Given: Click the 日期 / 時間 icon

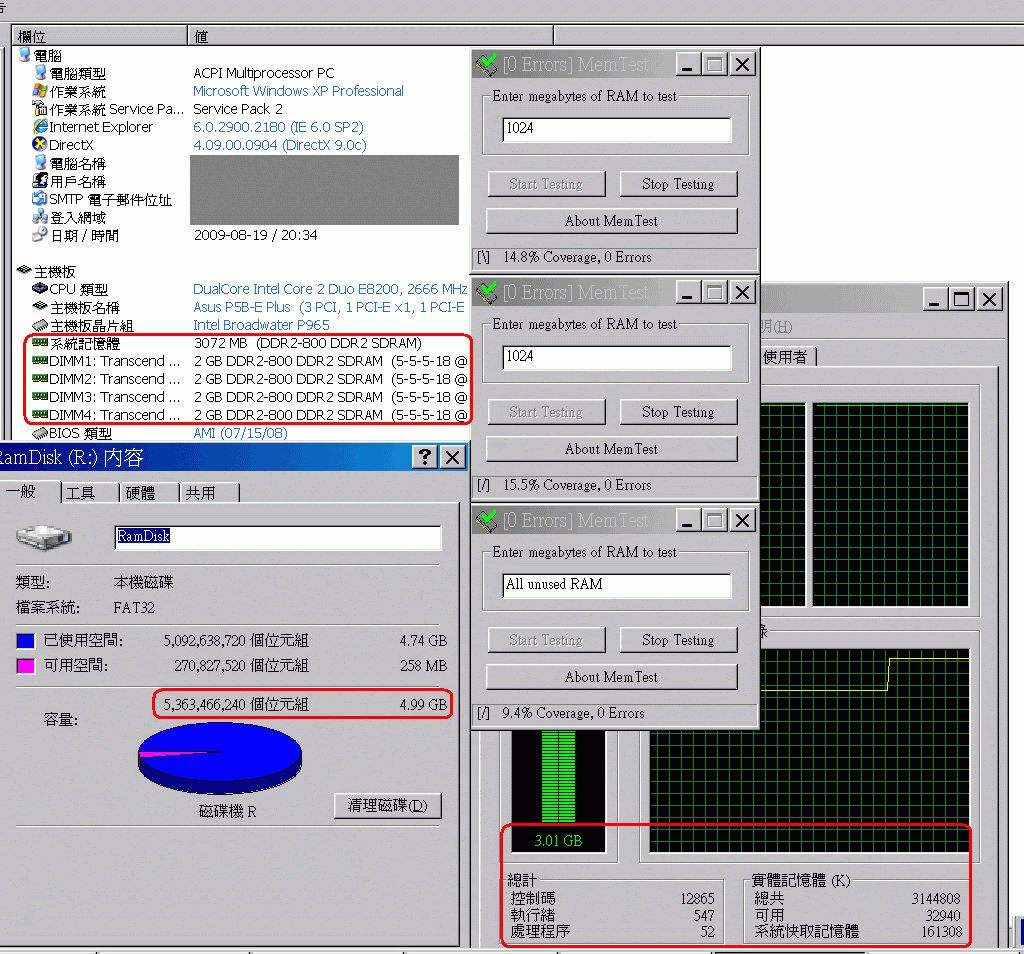Looking at the screenshot, I should [40, 234].
